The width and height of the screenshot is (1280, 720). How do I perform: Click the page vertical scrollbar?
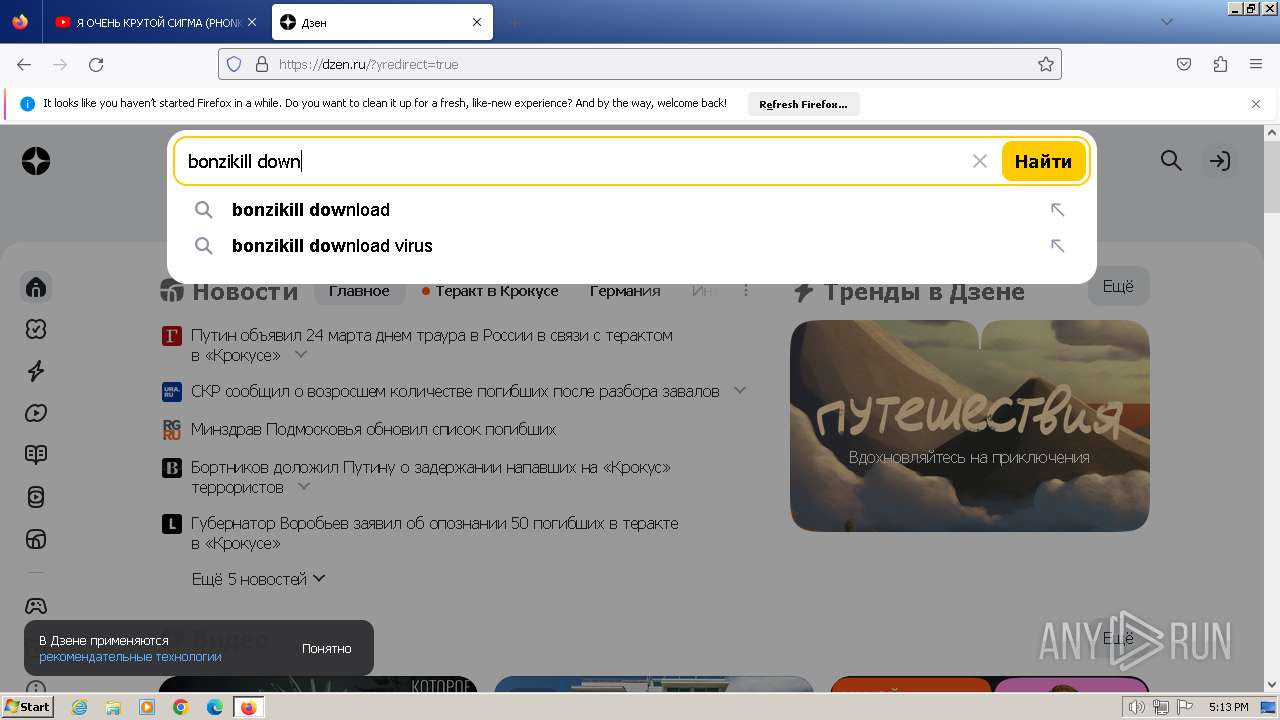(1271, 410)
